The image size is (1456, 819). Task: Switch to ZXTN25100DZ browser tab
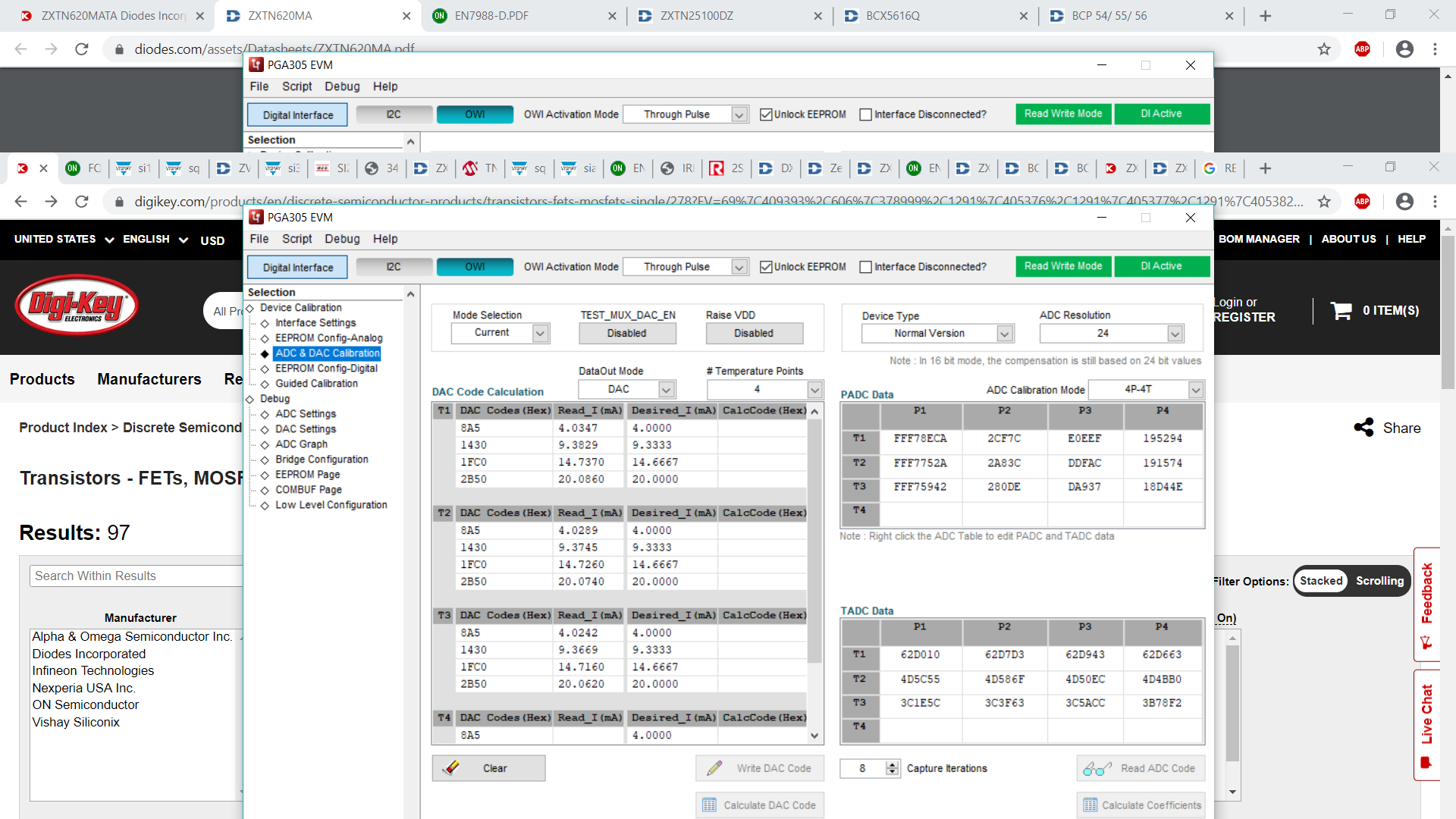[728, 16]
